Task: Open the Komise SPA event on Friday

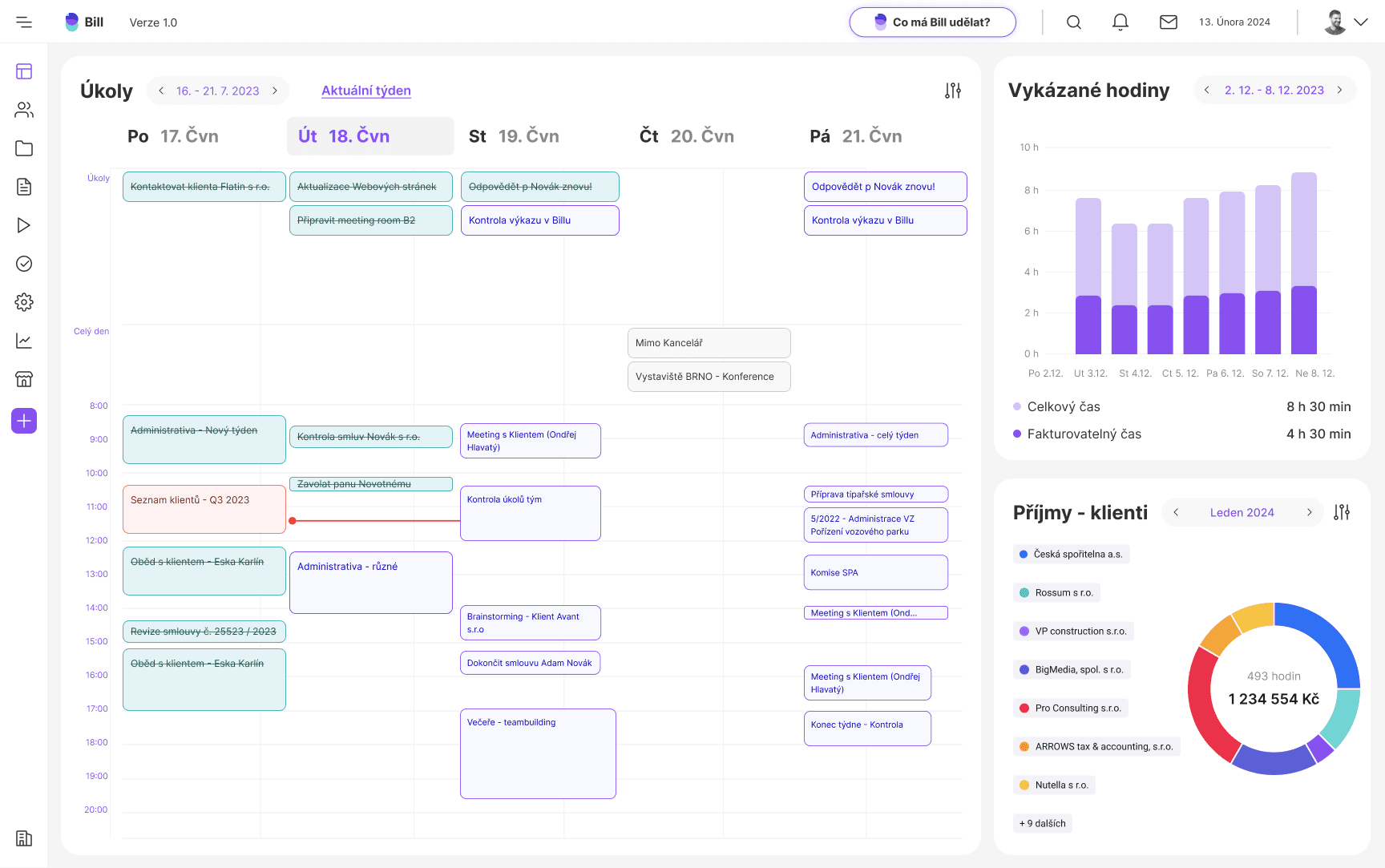Action: pyautogui.click(x=876, y=572)
